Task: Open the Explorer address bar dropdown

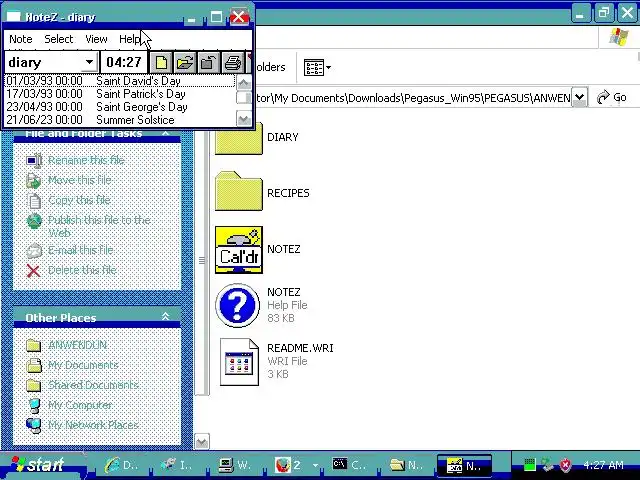Action: click(x=579, y=97)
